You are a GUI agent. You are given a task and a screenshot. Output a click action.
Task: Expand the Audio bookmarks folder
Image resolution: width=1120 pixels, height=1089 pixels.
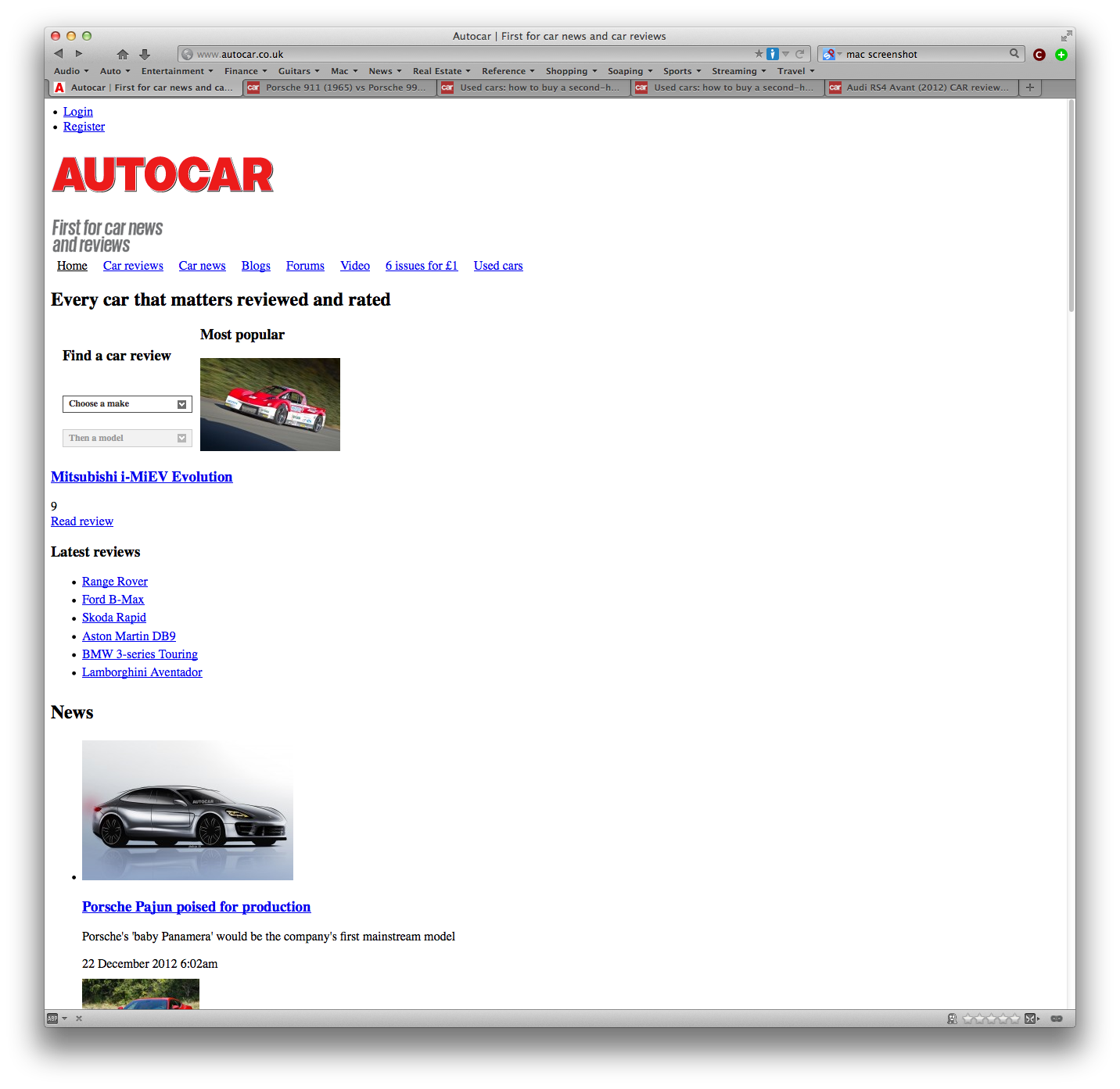[71, 71]
